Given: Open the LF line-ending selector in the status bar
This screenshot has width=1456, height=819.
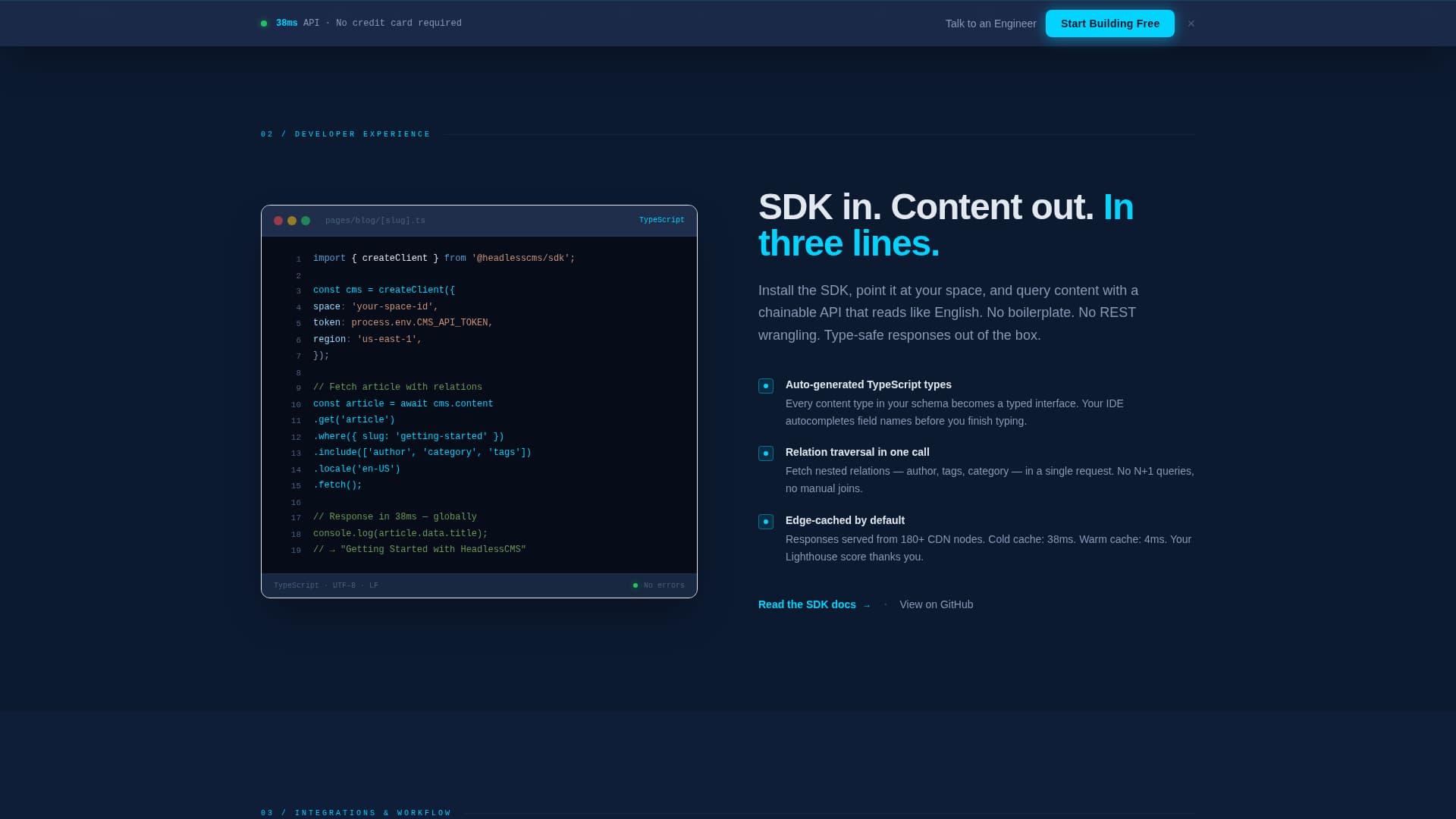Looking at the screenshot, I should [373, 585].
